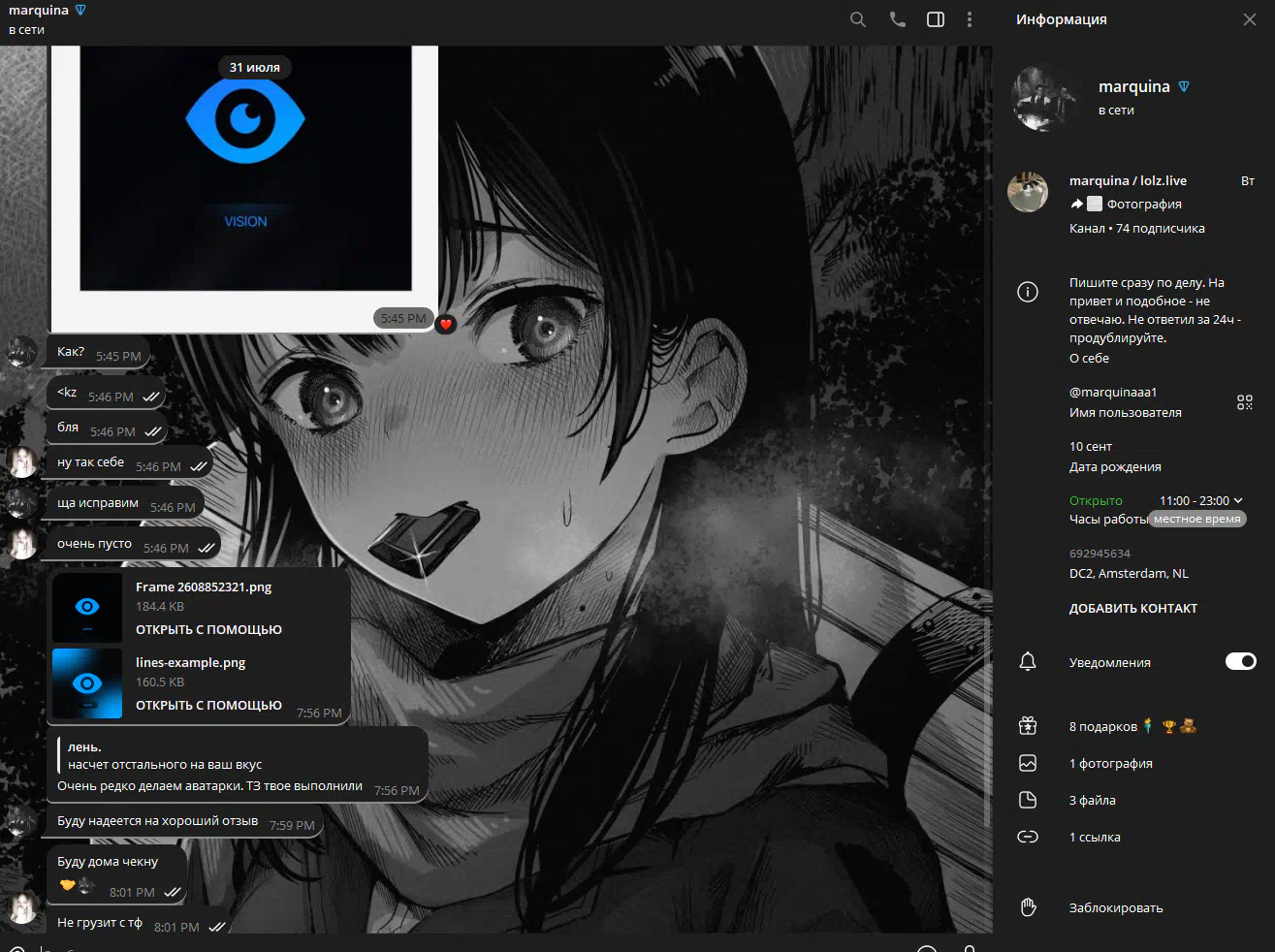This screenshot has height=952, width=1275.
Task: Click the info circle icon beside bio
Action: [x=1028, y=292]
